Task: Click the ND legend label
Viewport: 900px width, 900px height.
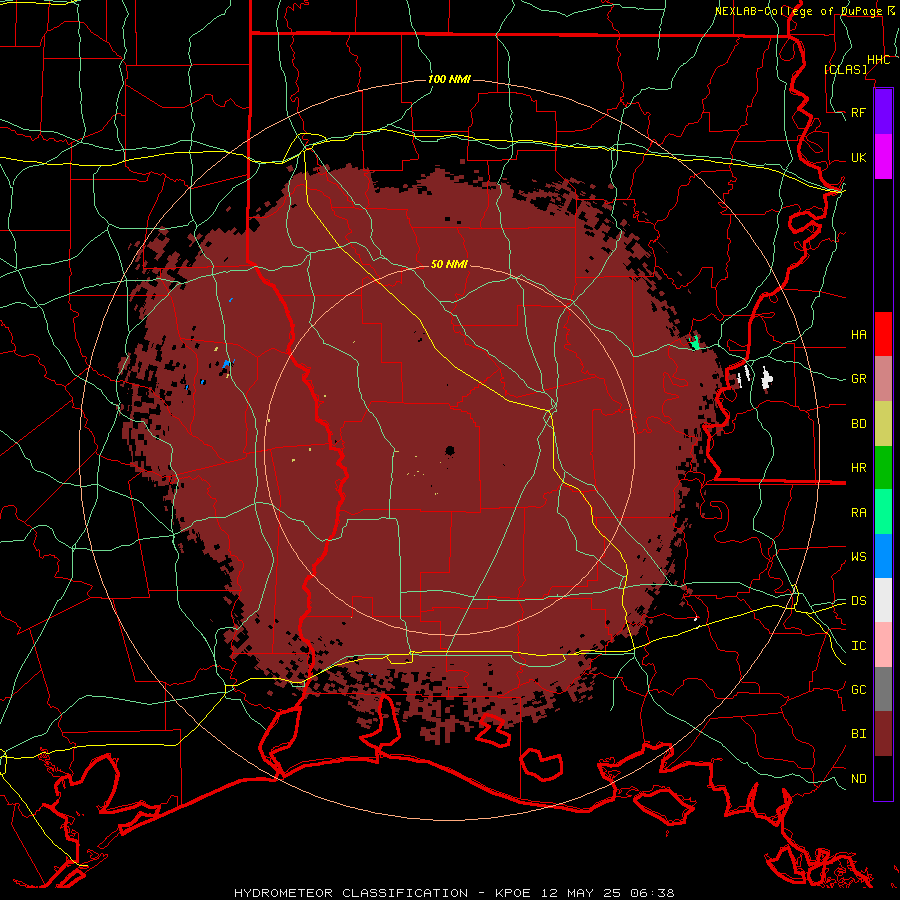Action: pyautogui.click(x=859, y=779)
